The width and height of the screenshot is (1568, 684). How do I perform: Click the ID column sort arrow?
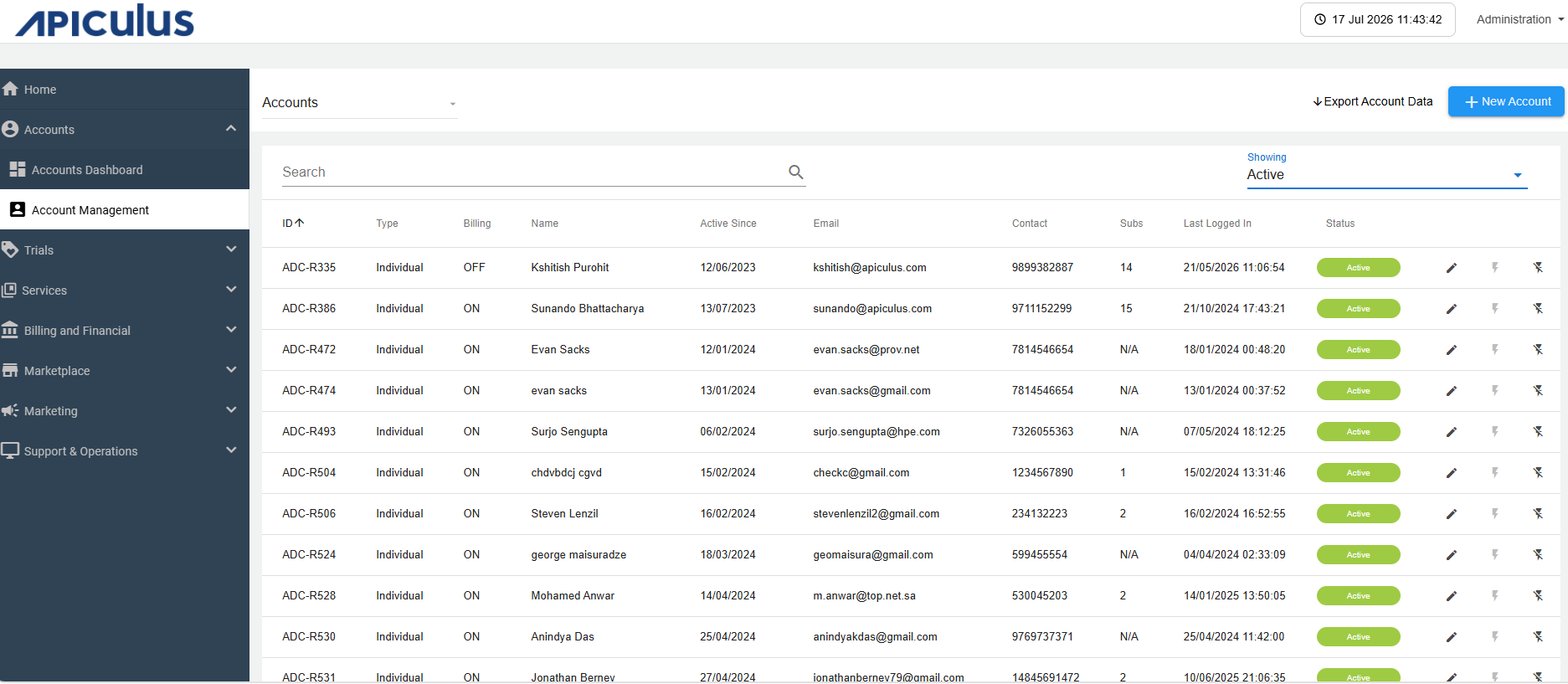point(300,223)
